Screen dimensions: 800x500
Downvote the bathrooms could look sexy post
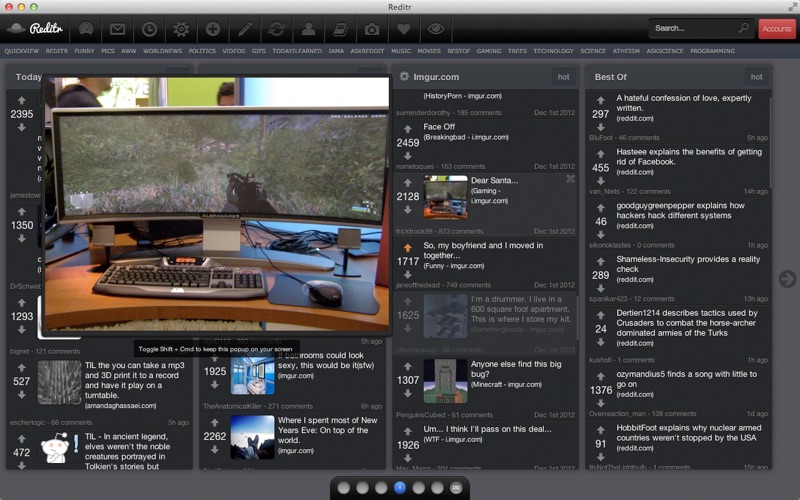[215, 385]
